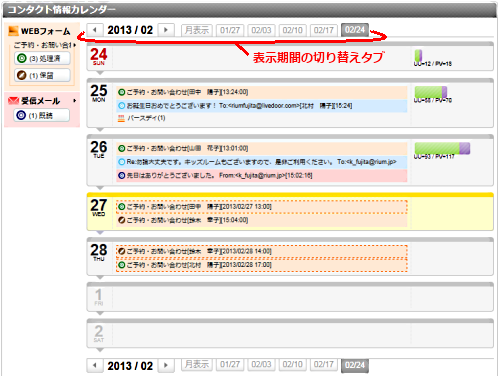Select the greyed date 1 FRI
Image resolution: width=500 pixels, height=376 pixels.
coord(99,297)
